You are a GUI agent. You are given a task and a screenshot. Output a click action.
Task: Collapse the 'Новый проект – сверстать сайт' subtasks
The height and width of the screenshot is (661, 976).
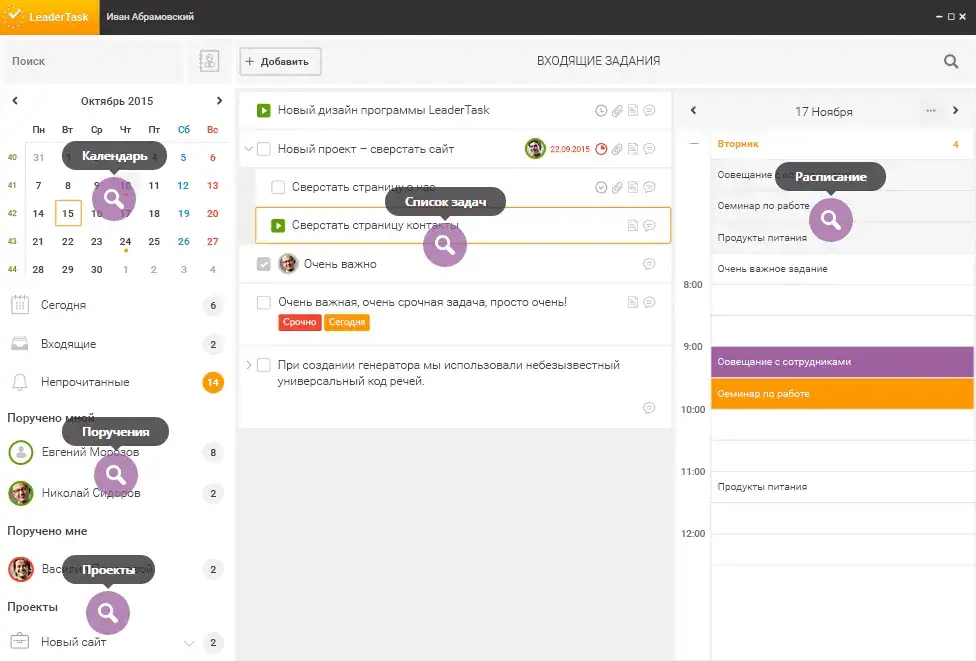[248, 149]
